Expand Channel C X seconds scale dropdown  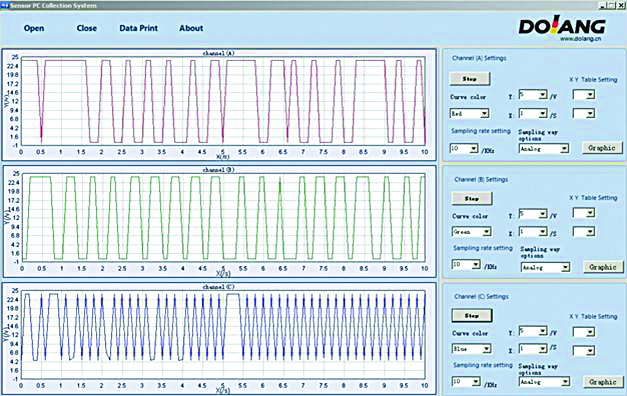533,349
